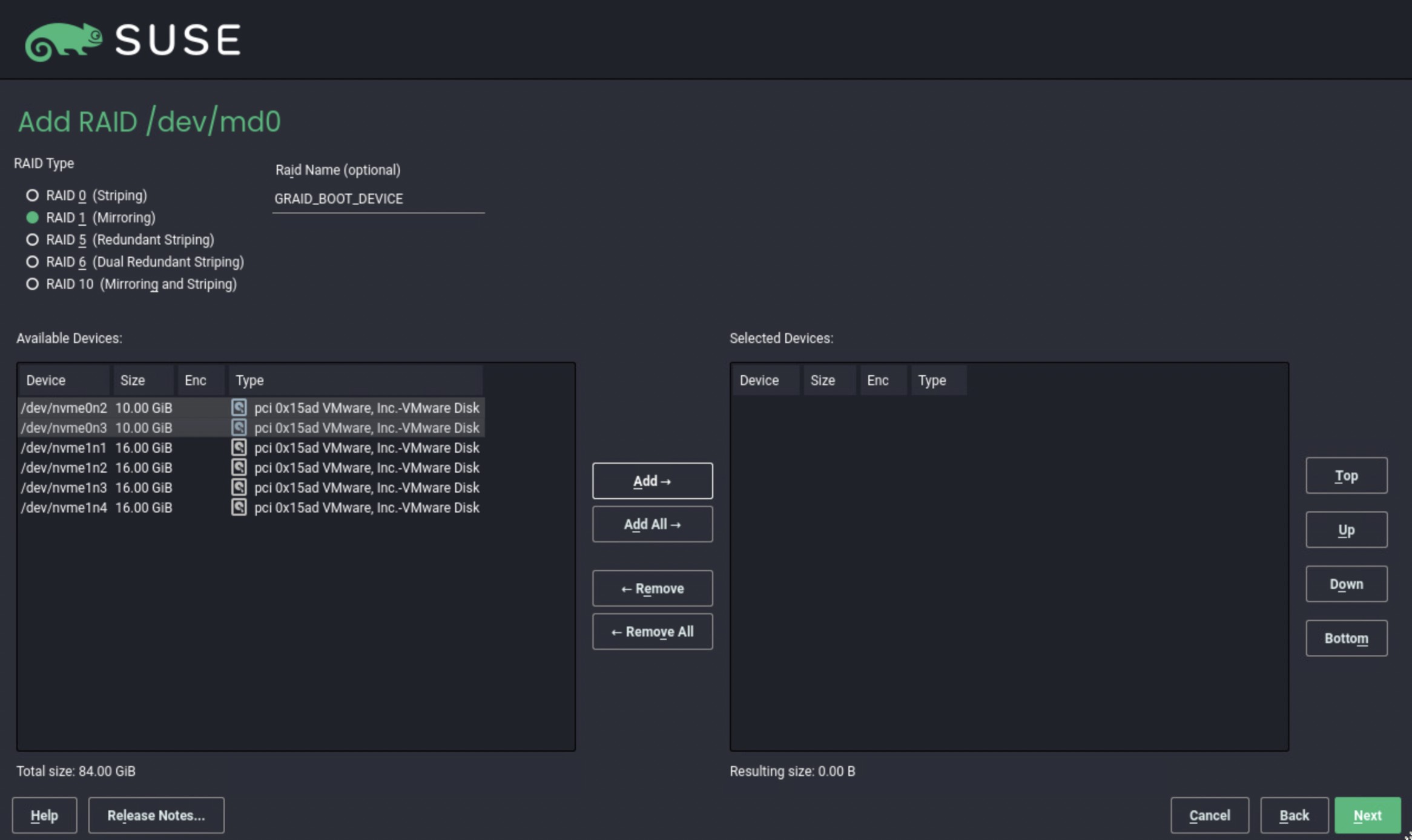Select RAID 0 (Striping)
1412x840 pixels.
tap(32, 195)
